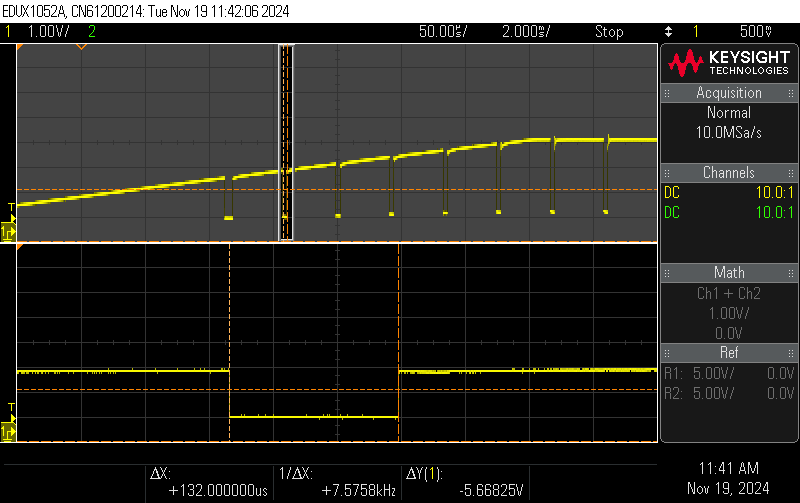Click the ΔY(1) -5.66825V readout

click(x=465, y=482)
